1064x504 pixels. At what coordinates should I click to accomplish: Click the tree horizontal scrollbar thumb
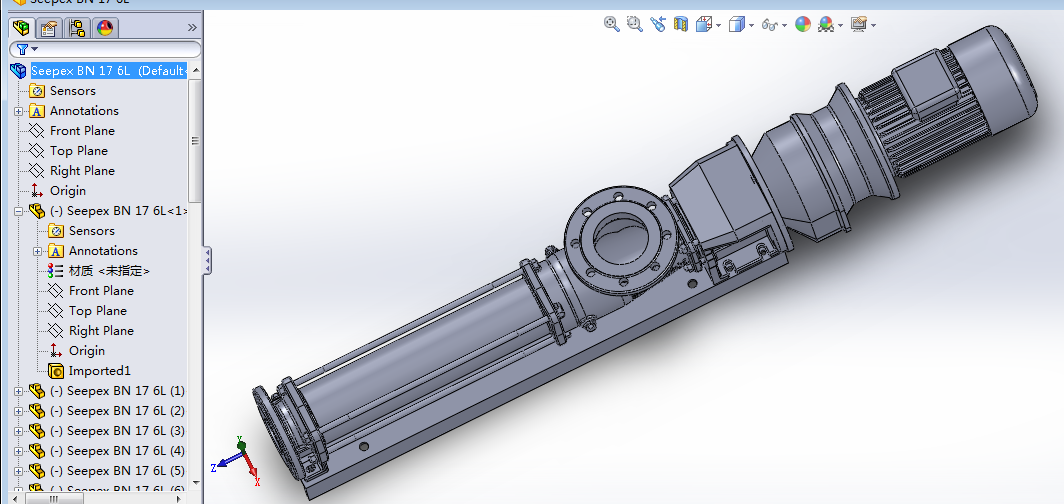click(54, 499)
